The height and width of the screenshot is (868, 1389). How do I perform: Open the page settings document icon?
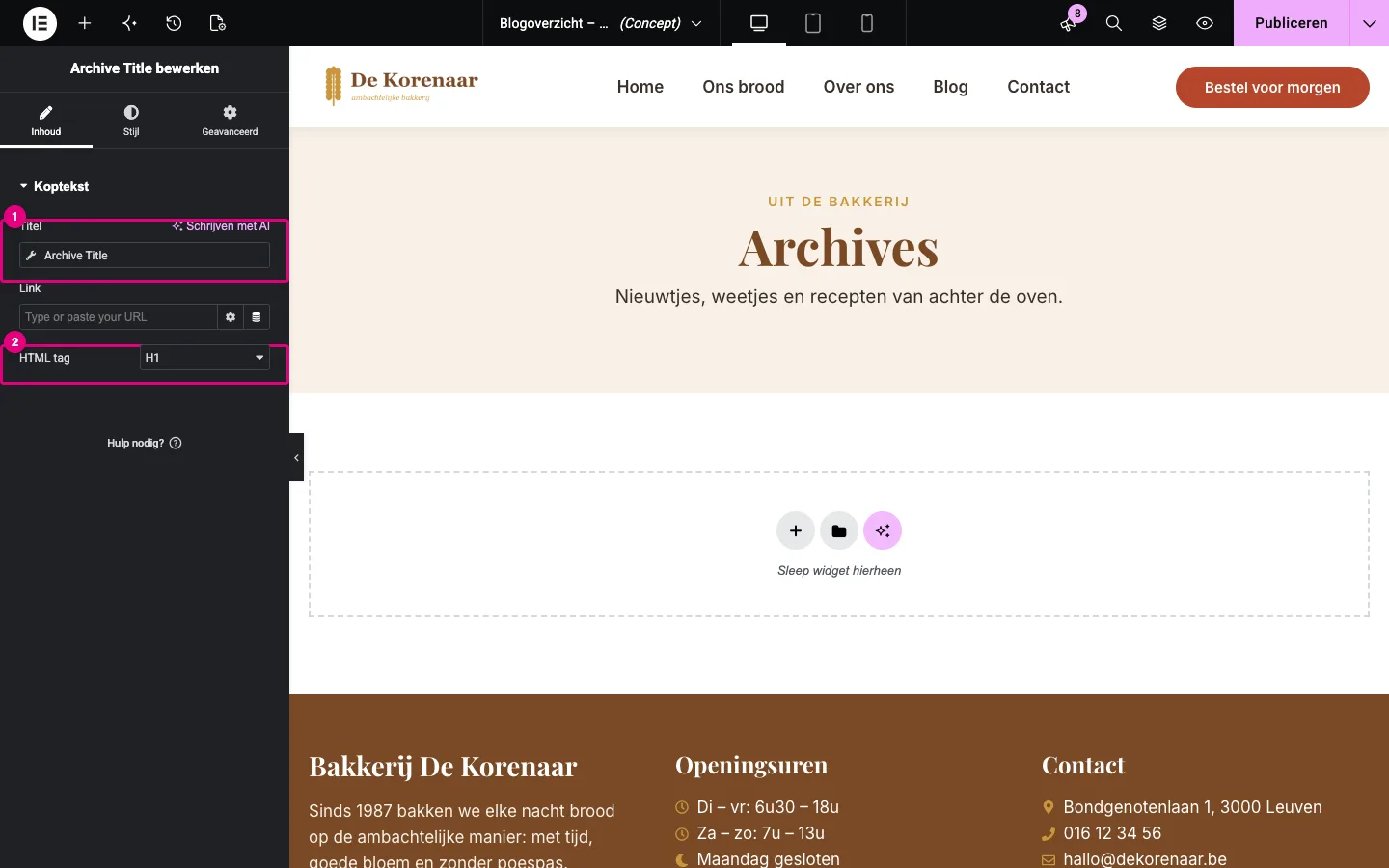click(x=218, y=23)
